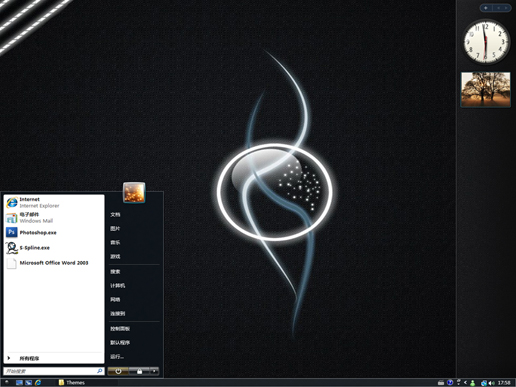Click the sidebar add gadget plus button
The width and height of the screenshot is (516, 387).
[x=486, y=8]
